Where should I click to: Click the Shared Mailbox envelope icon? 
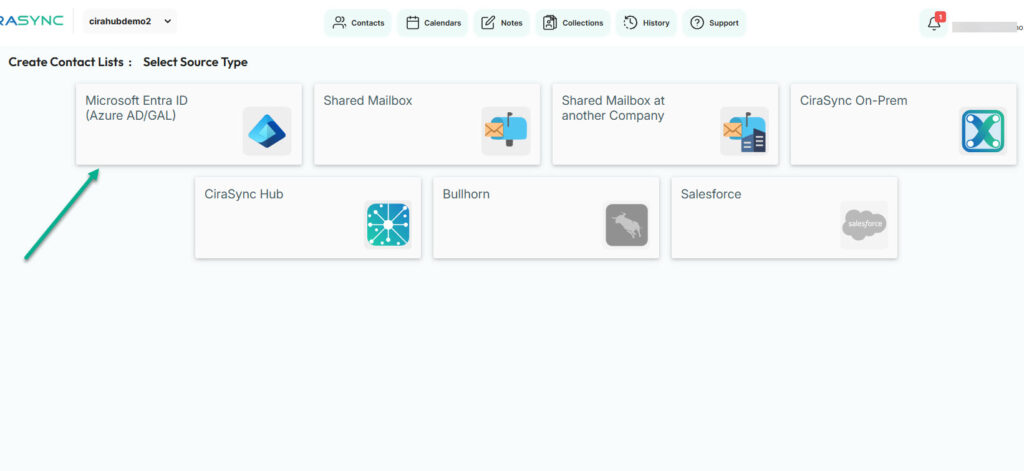[506, 131]
